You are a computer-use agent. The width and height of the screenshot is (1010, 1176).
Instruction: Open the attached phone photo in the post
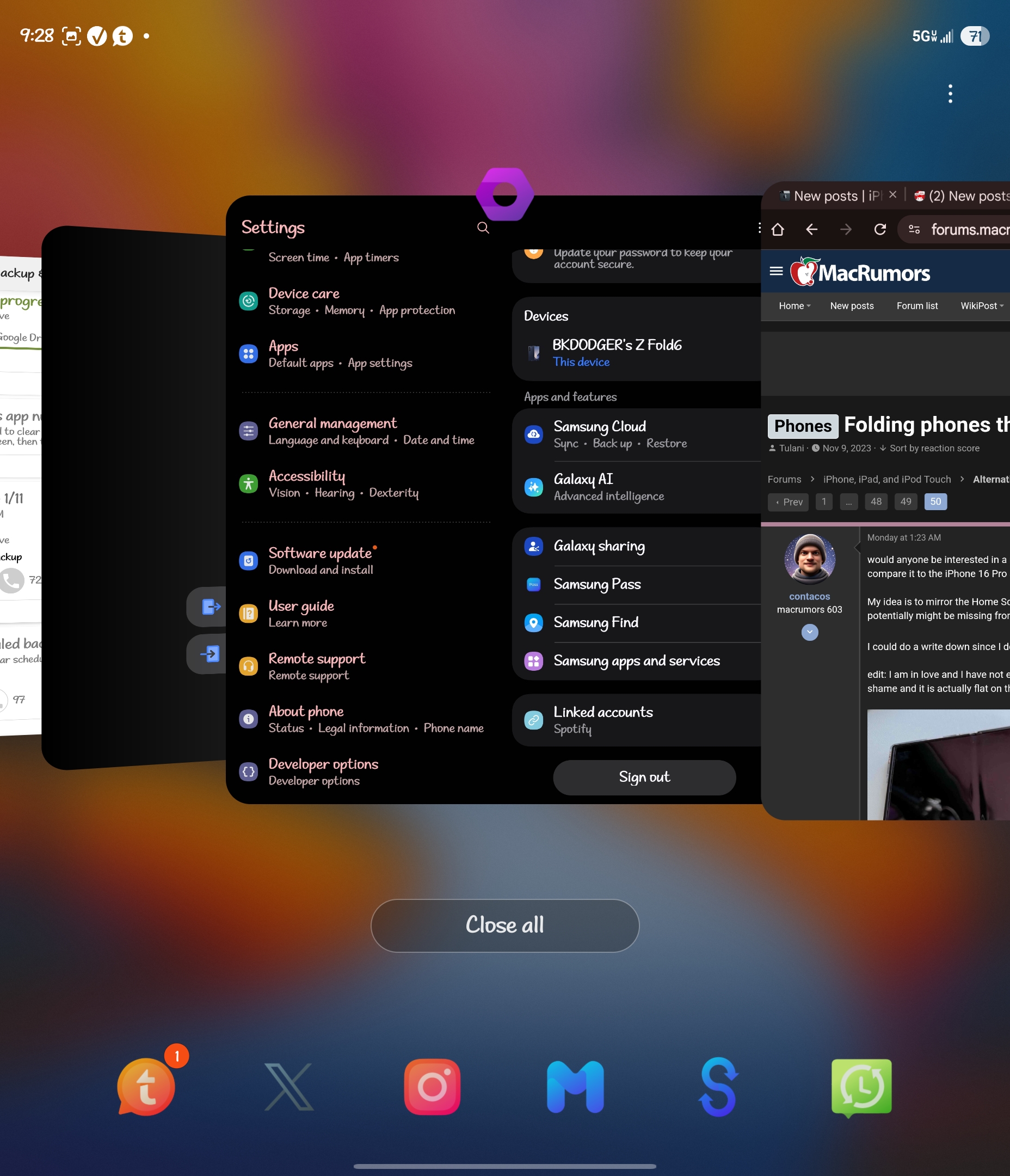(x=939, y=764)
